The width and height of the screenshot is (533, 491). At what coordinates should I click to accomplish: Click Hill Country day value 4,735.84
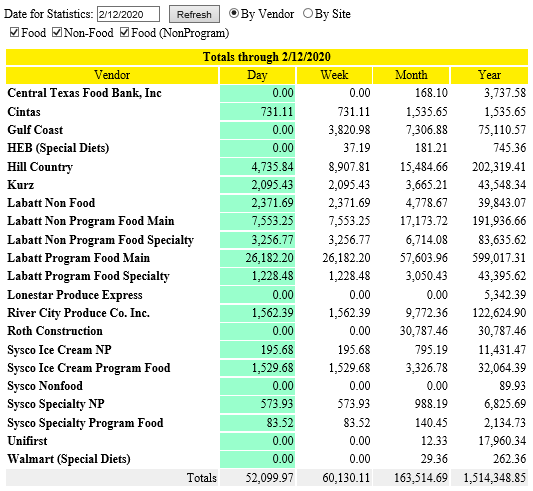pyautogui.click(x=272, y=167)
